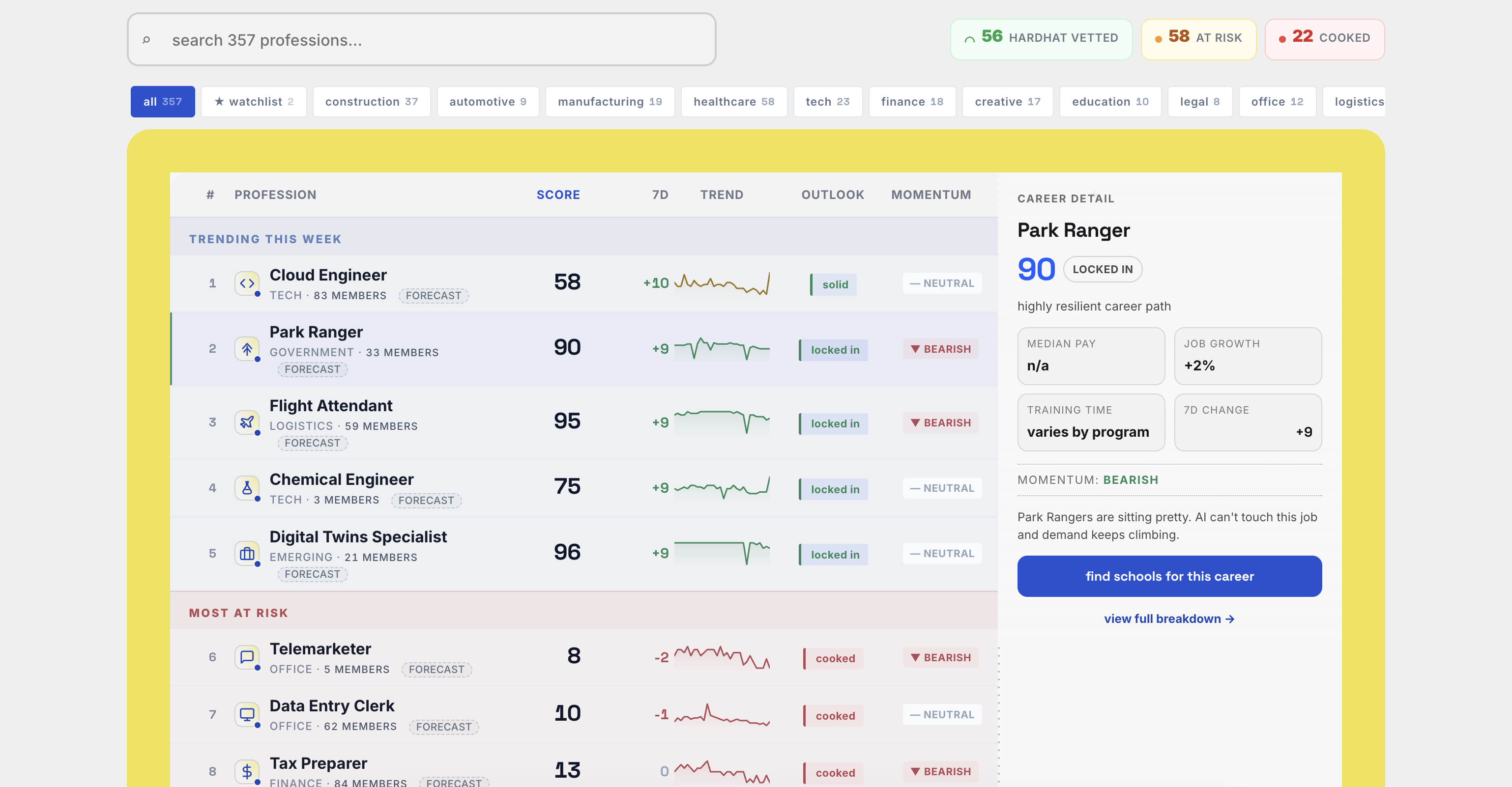Expand the FORECAST badge for Cloud Engineer
This screenshot has height=787, width=1512.
pos(434,296)
